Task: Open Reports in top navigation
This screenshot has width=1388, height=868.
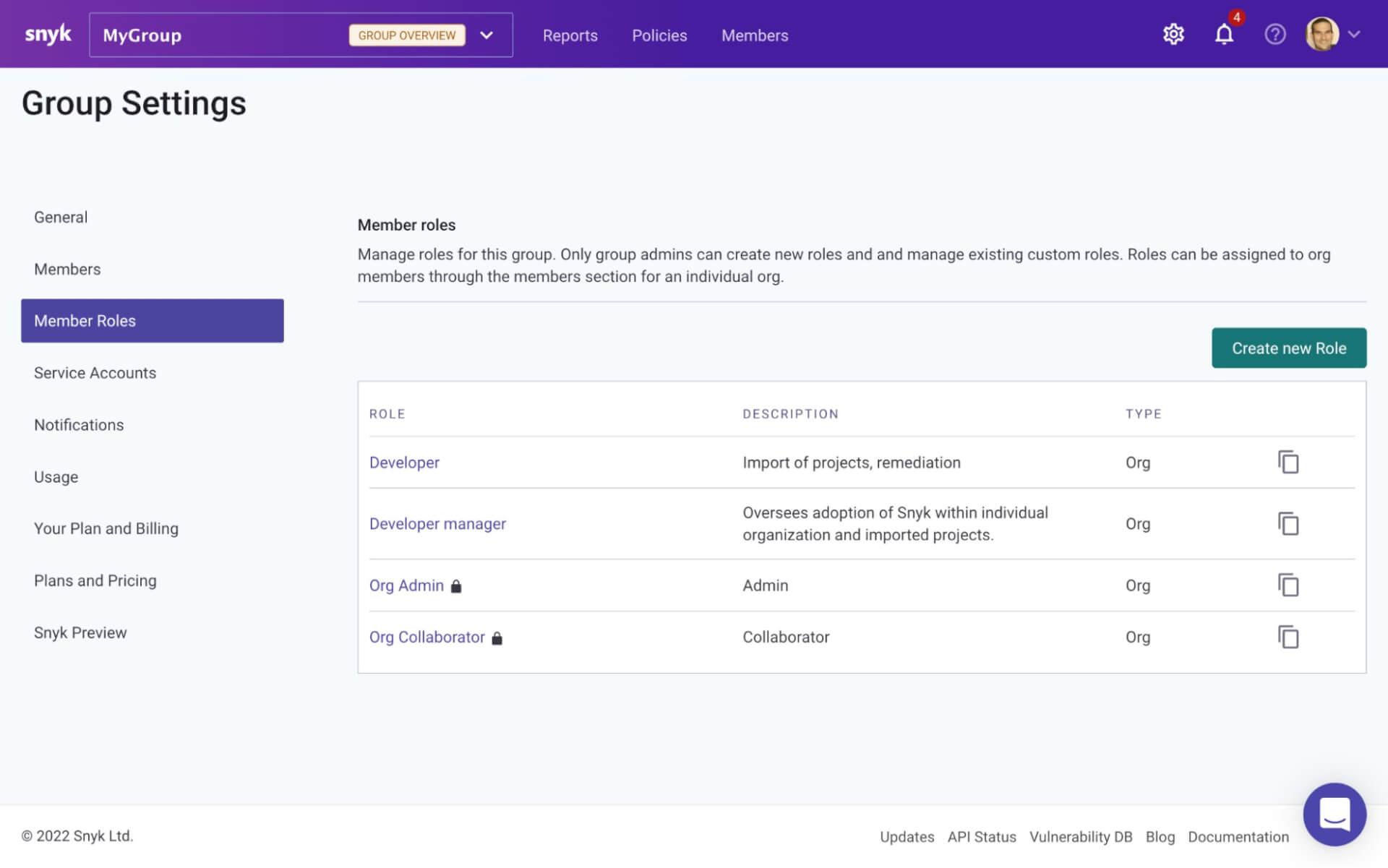Action: [x=570, y=35]
